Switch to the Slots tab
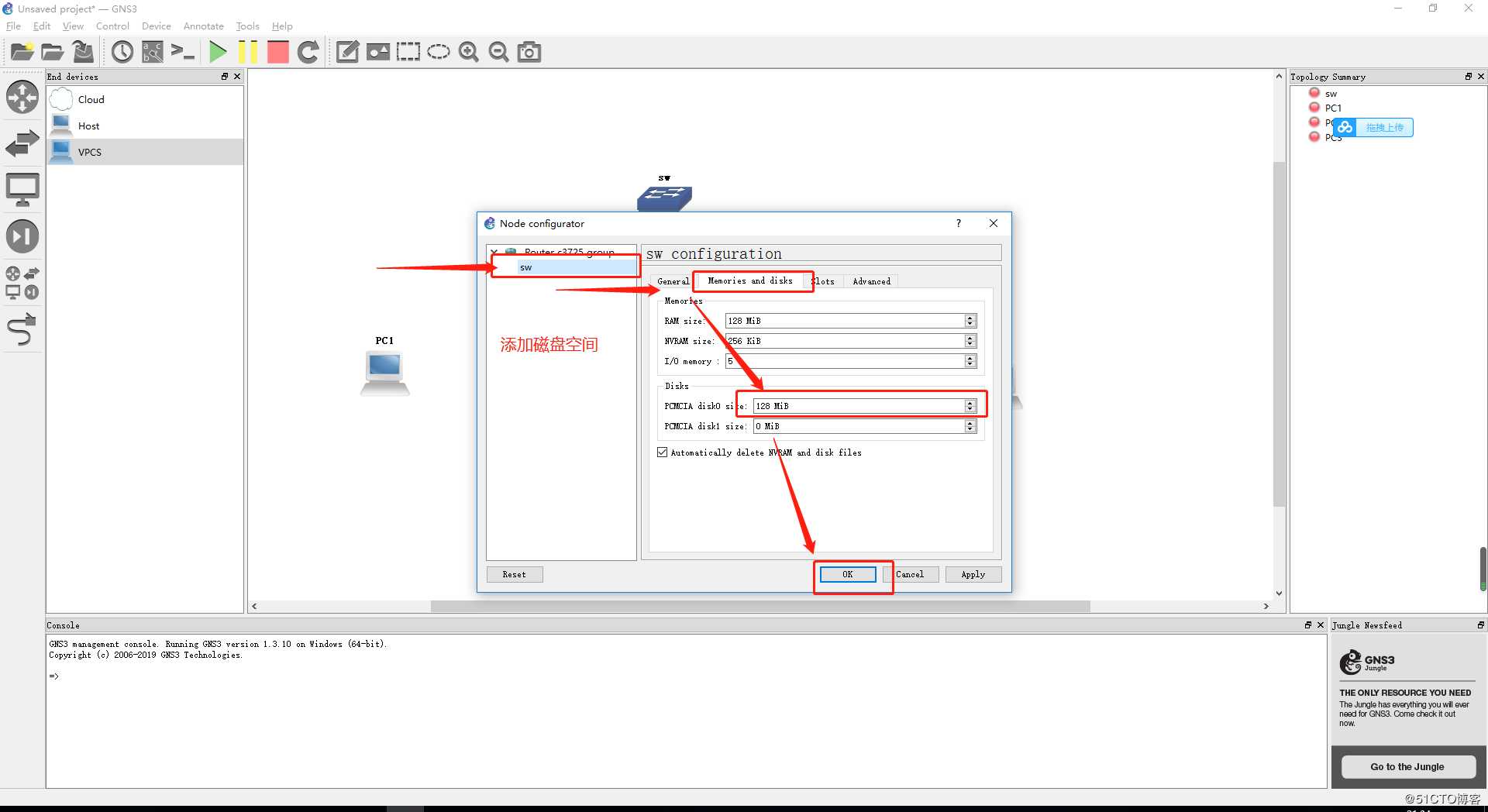Viewport: 1488px width, 812px height. [x=825, y=281]
